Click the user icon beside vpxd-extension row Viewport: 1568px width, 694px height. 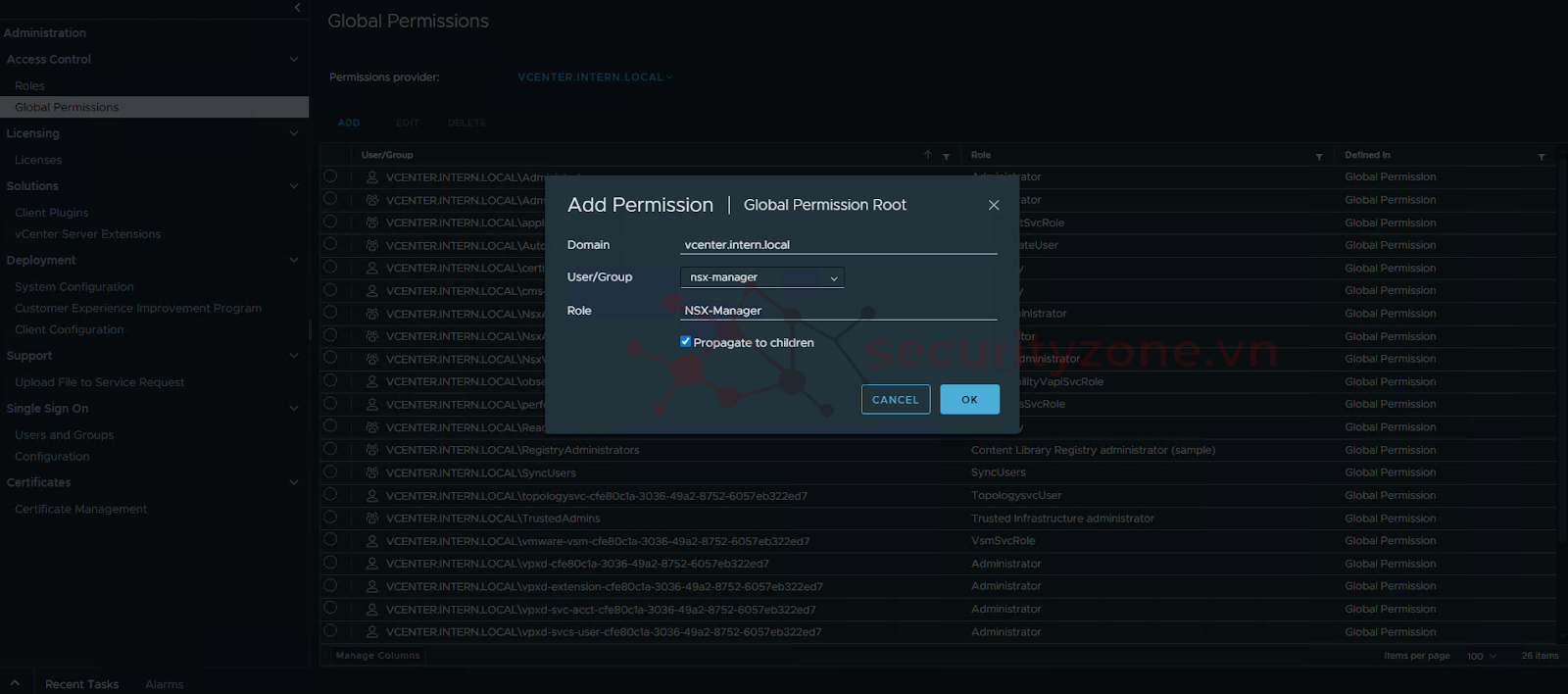[x=372, y=586]
